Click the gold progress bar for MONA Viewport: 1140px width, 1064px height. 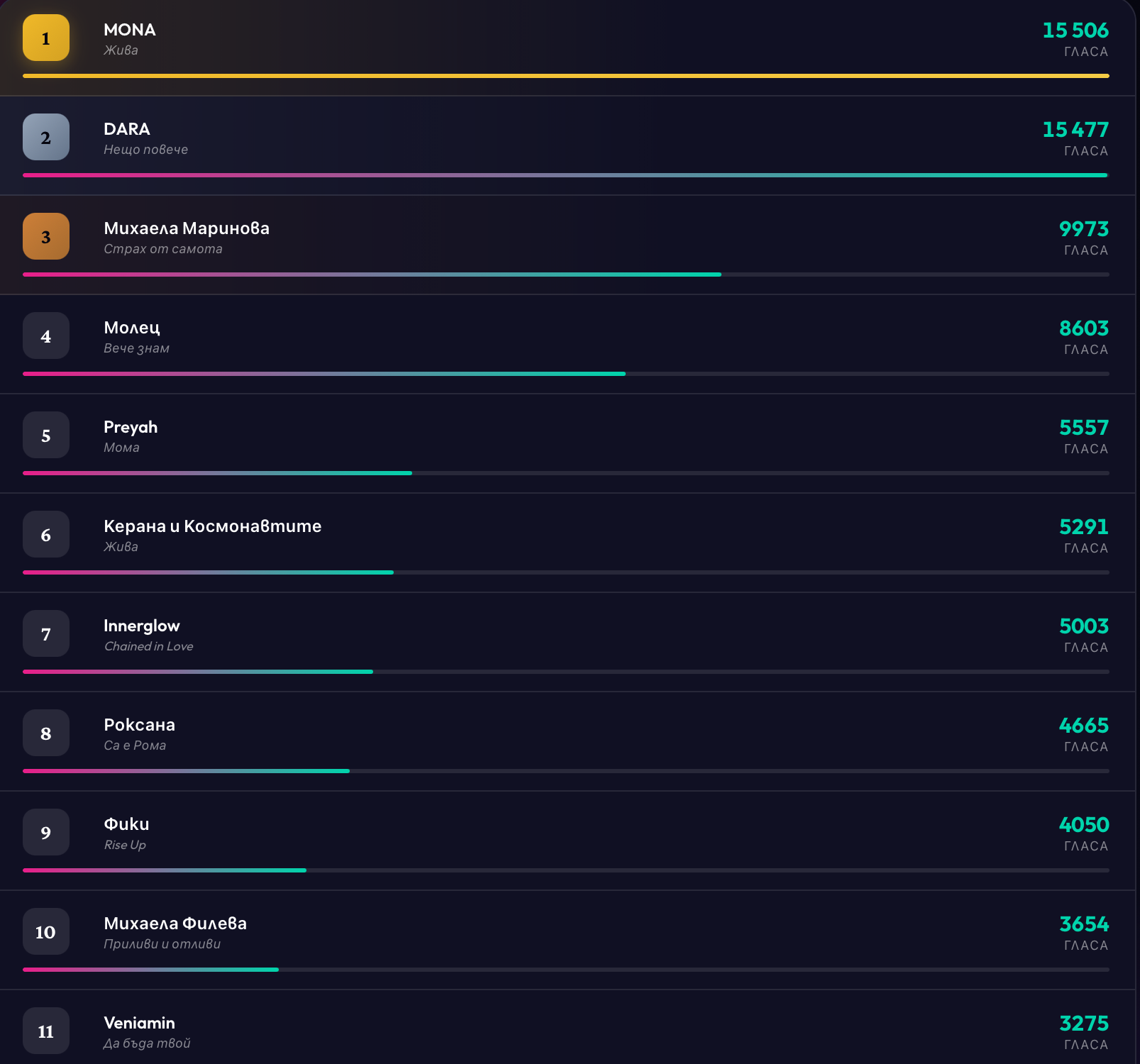coord(565,76)
